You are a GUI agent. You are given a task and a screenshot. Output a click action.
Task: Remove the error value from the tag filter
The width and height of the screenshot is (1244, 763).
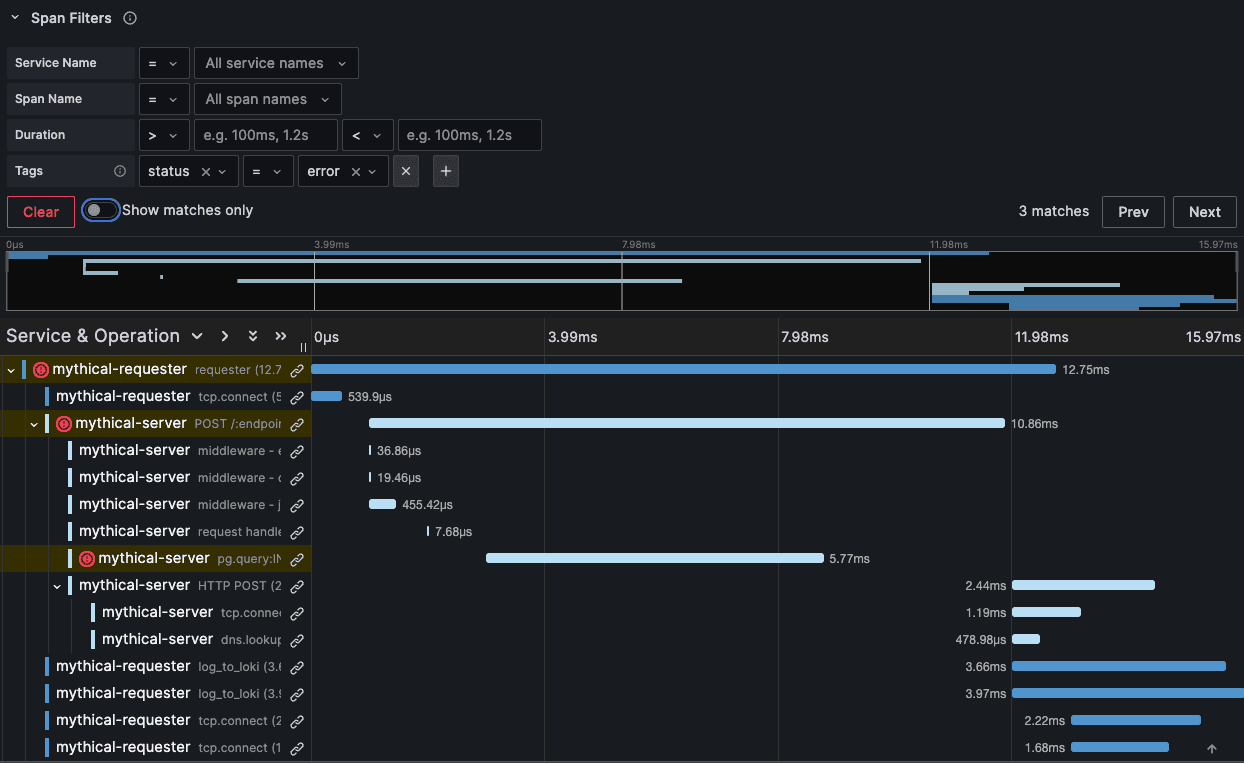358,171
